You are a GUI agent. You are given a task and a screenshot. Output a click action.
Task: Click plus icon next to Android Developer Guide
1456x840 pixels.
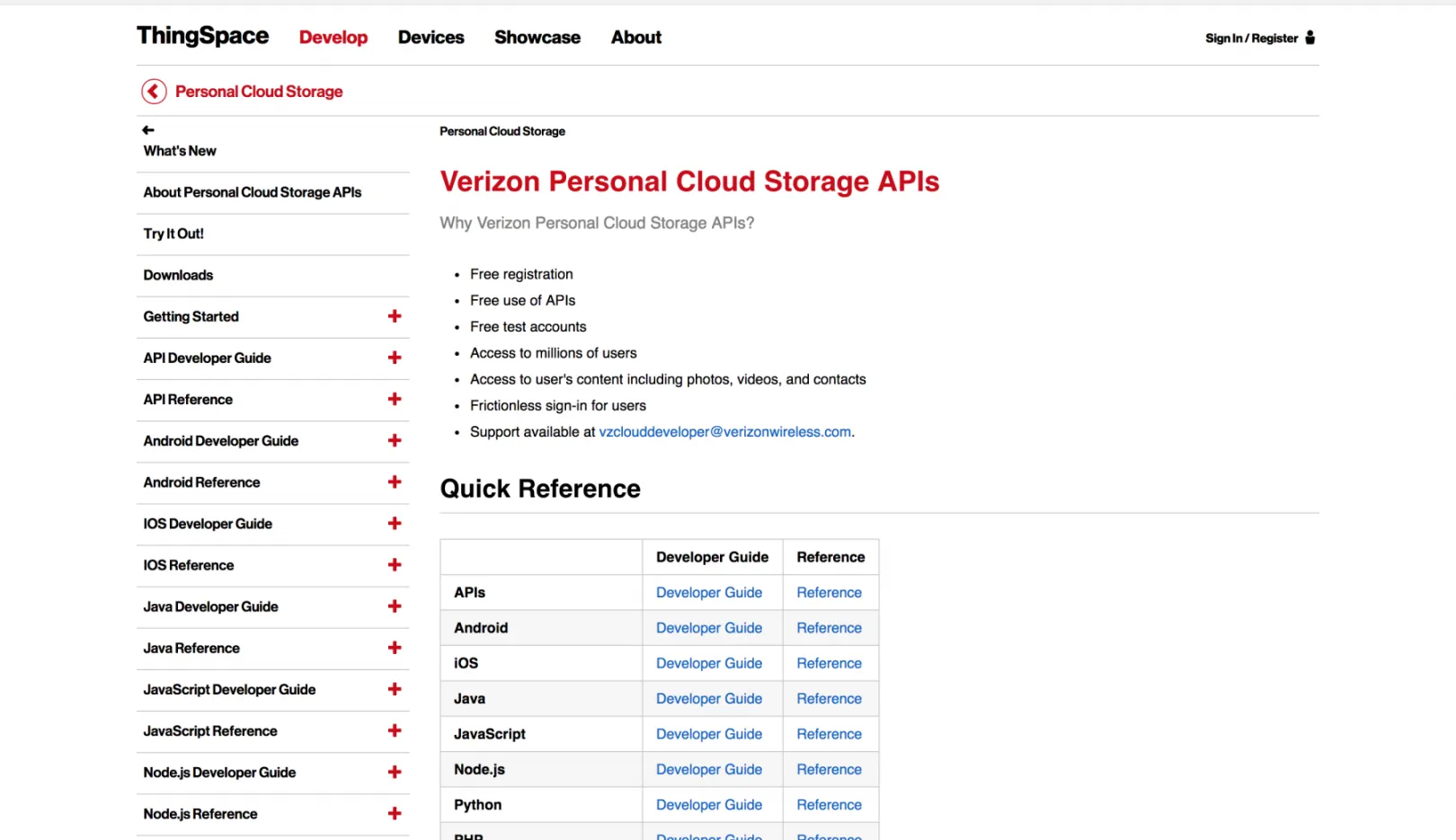pos(394,440)
